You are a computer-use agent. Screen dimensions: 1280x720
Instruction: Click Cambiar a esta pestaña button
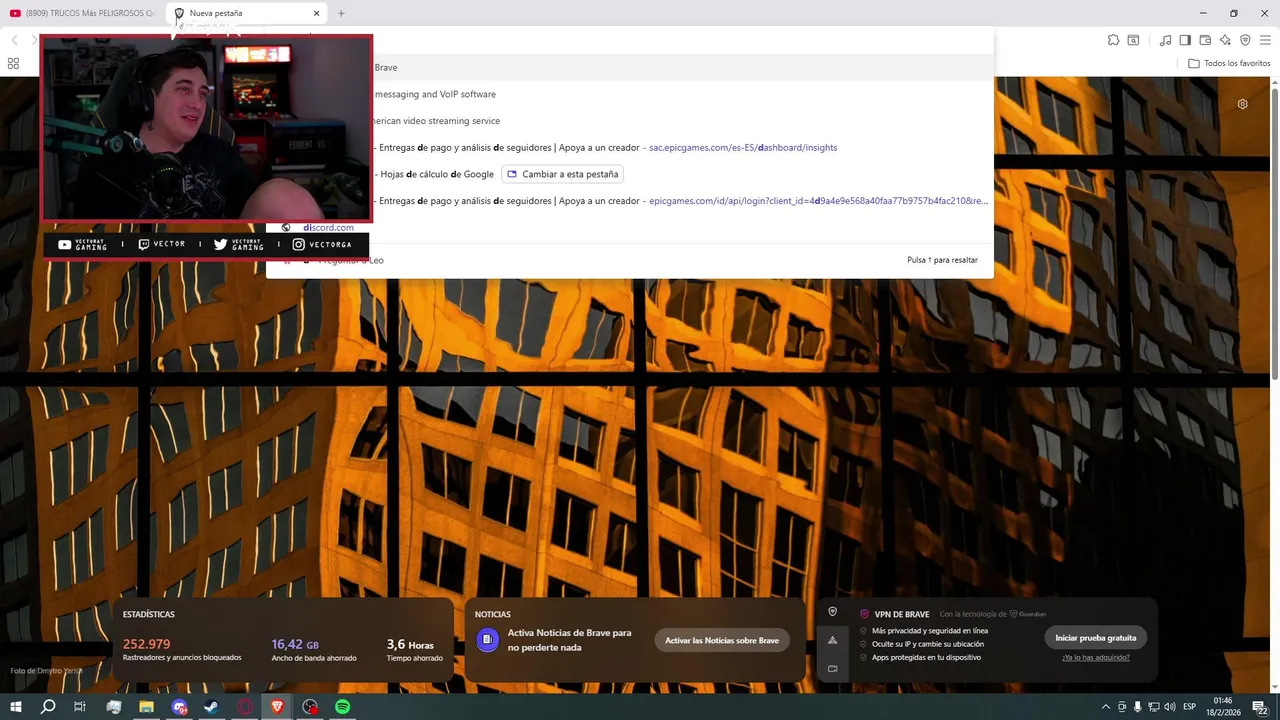tap(562, 174)
